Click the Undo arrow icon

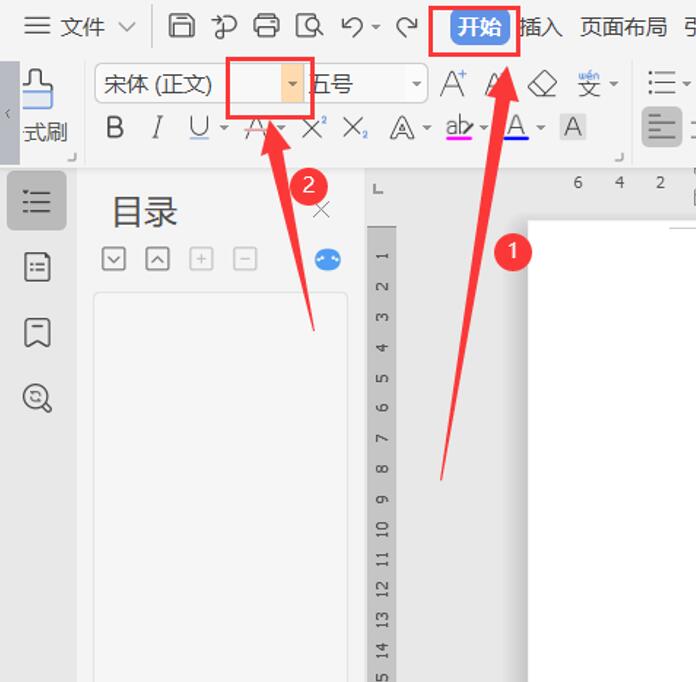352,27
